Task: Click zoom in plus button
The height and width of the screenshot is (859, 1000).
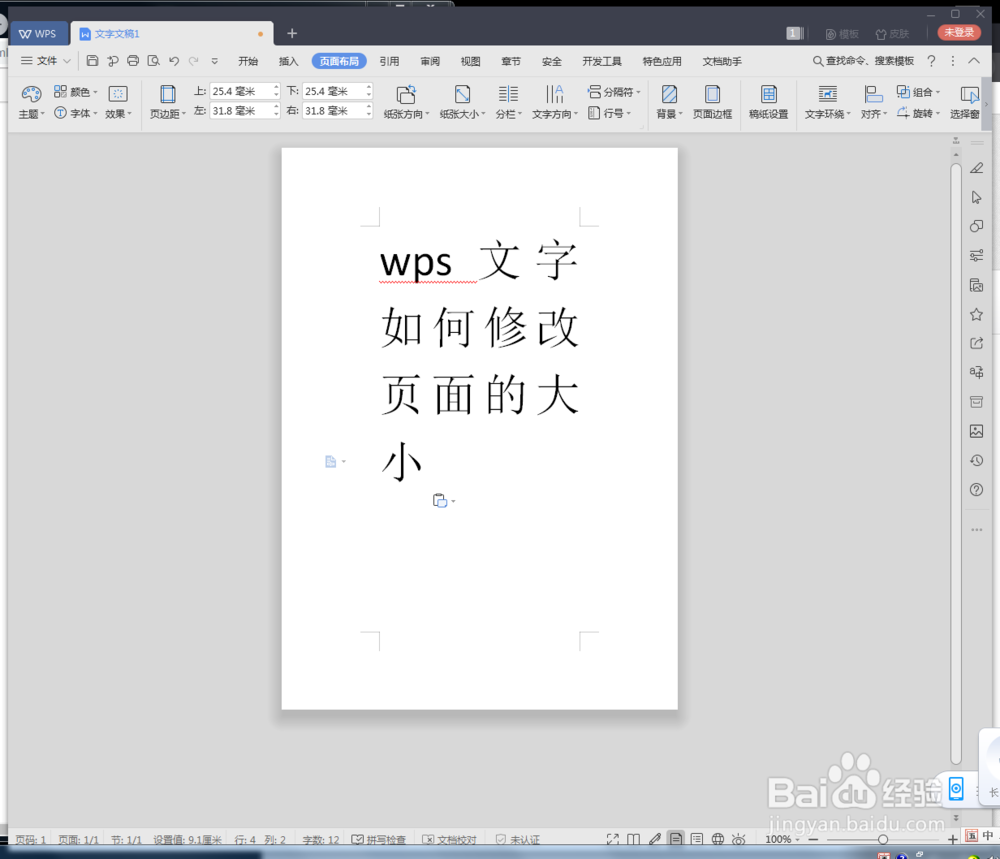Action: (x=953, y=839)
